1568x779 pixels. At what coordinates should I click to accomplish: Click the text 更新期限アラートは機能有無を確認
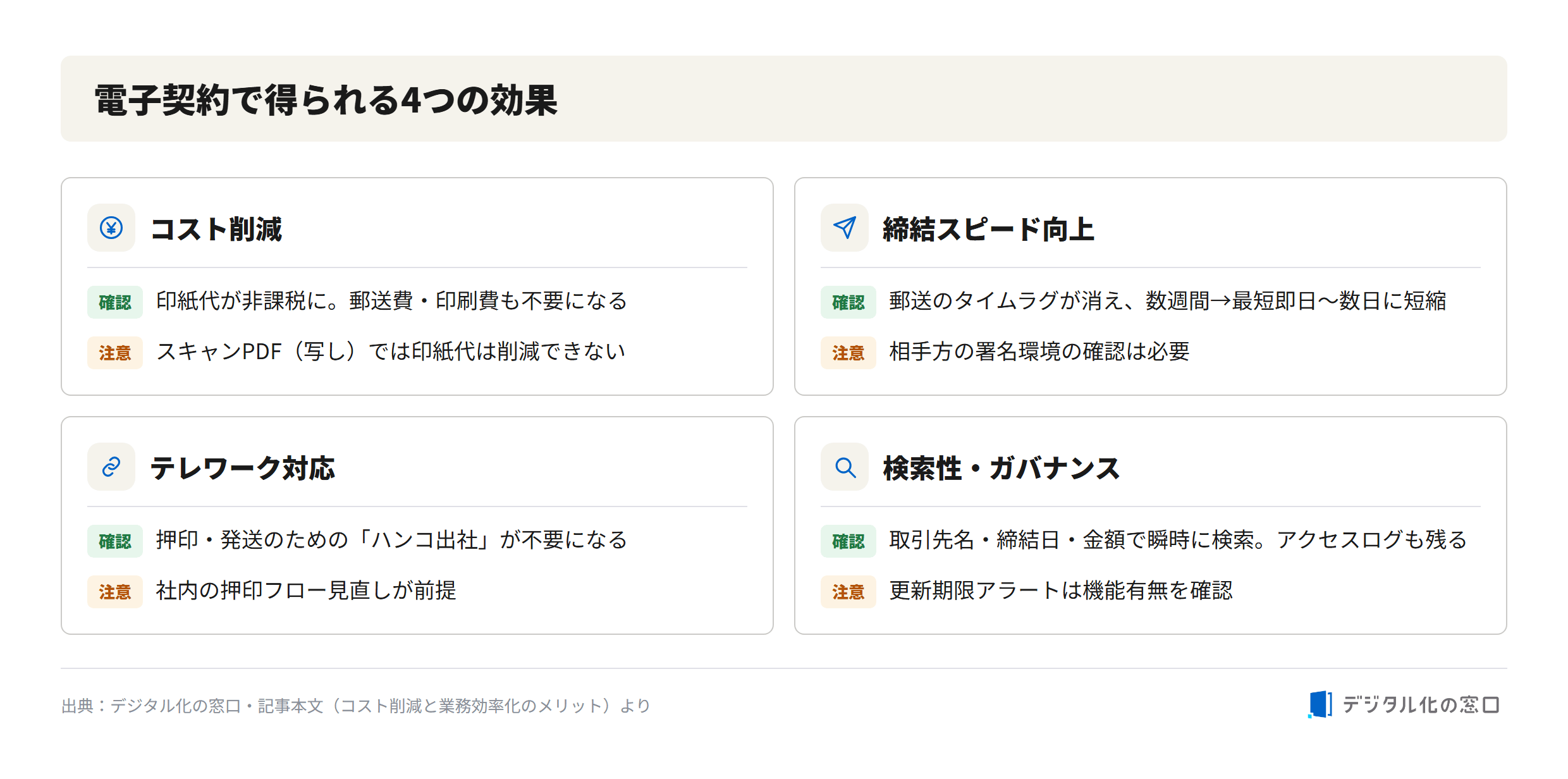coord(1061,591)
